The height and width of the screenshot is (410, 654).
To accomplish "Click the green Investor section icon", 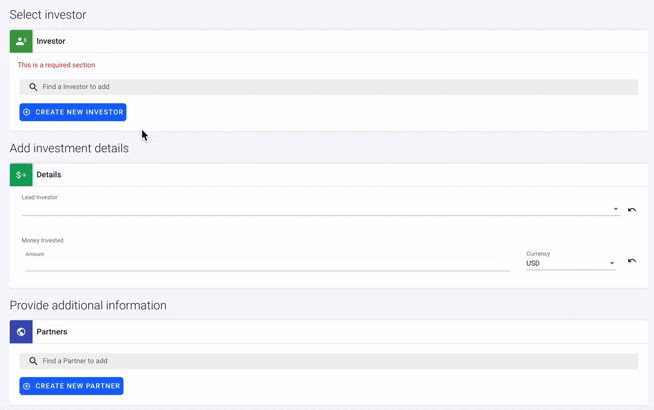I will 21,41.
